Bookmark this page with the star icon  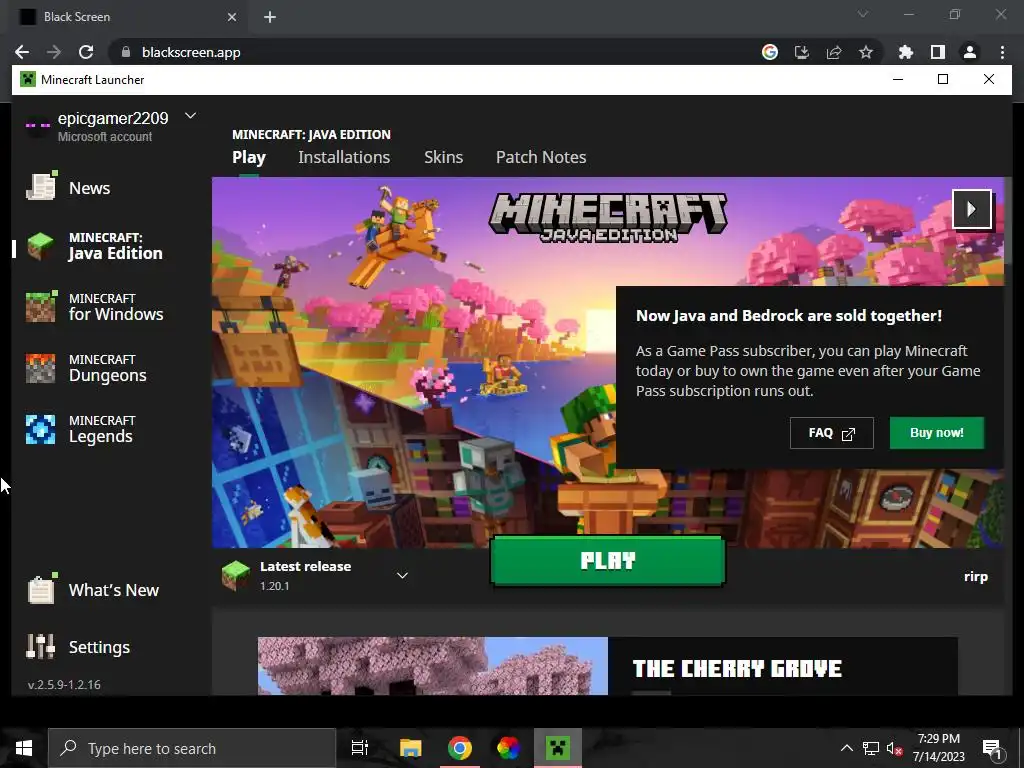[x=866, y=52]
